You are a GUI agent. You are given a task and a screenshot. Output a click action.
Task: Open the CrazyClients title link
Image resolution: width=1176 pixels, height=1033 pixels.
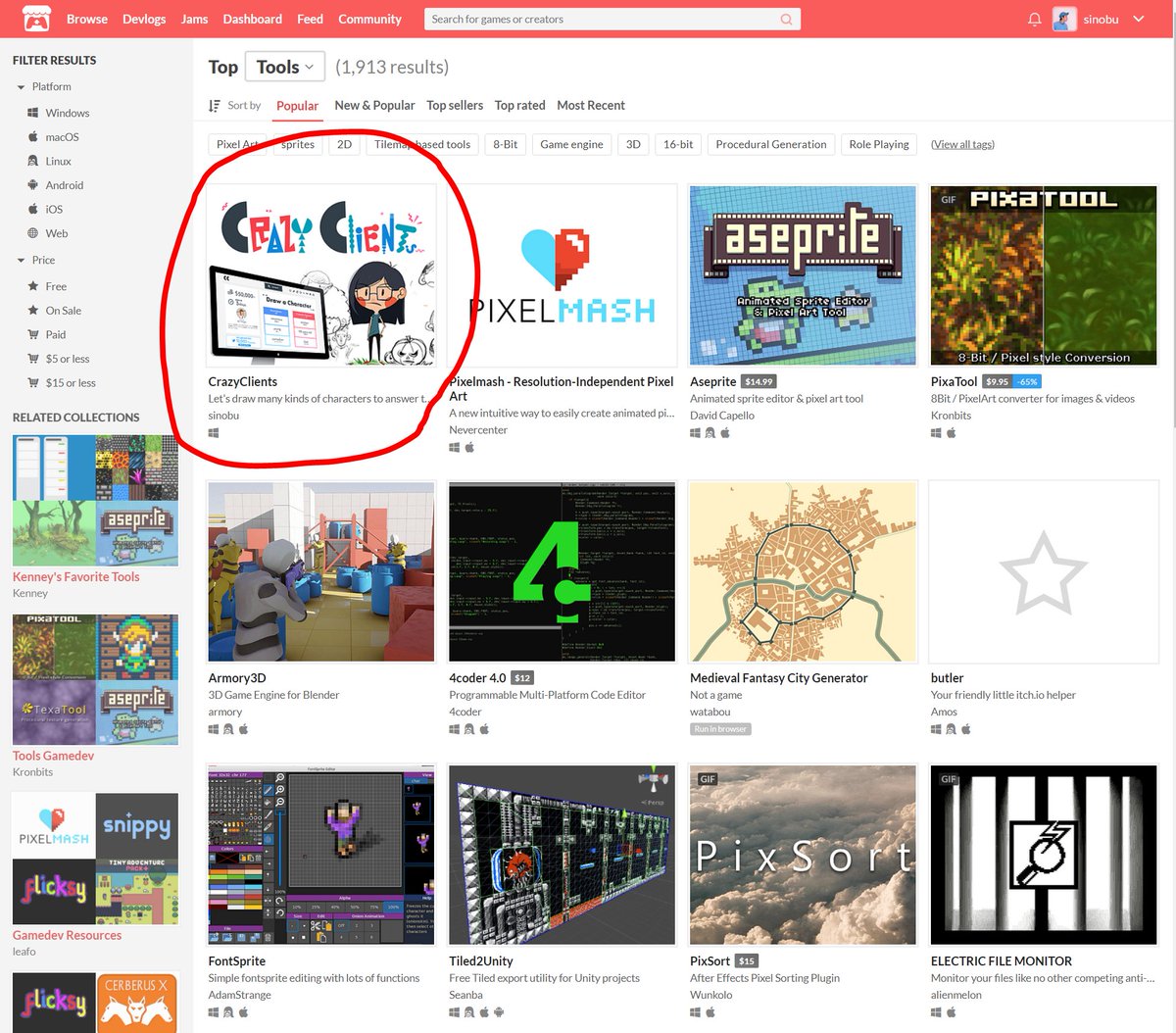243,382
